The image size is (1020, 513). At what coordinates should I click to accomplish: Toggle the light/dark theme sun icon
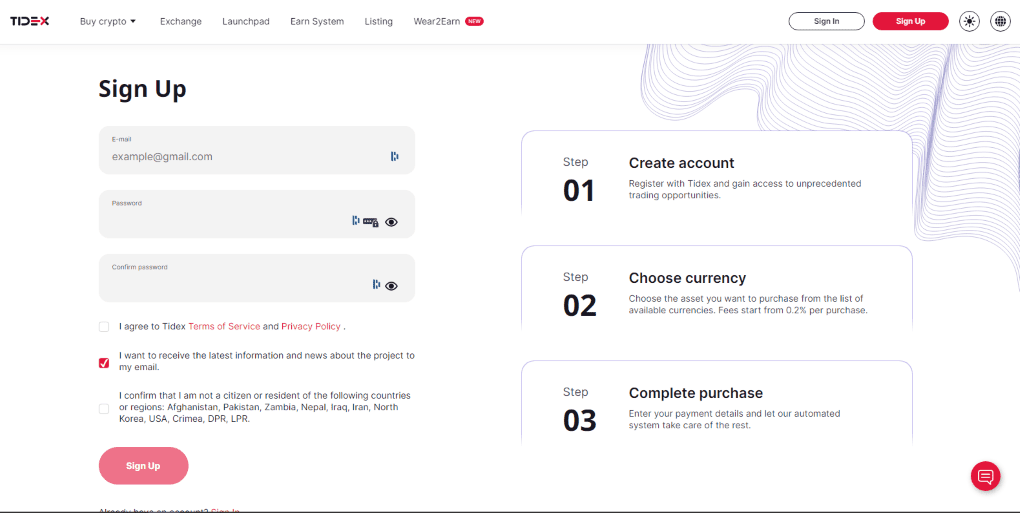point(970,21)
